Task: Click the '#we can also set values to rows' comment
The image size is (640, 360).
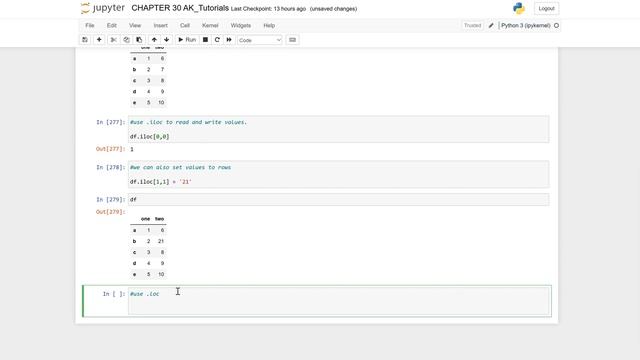Action: click(x=180, y=167)
